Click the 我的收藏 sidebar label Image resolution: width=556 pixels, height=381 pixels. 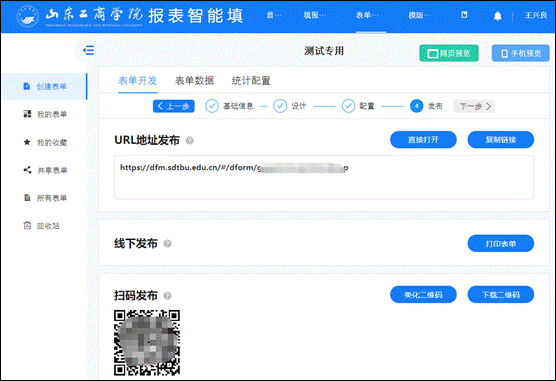[x=52, y=143]
